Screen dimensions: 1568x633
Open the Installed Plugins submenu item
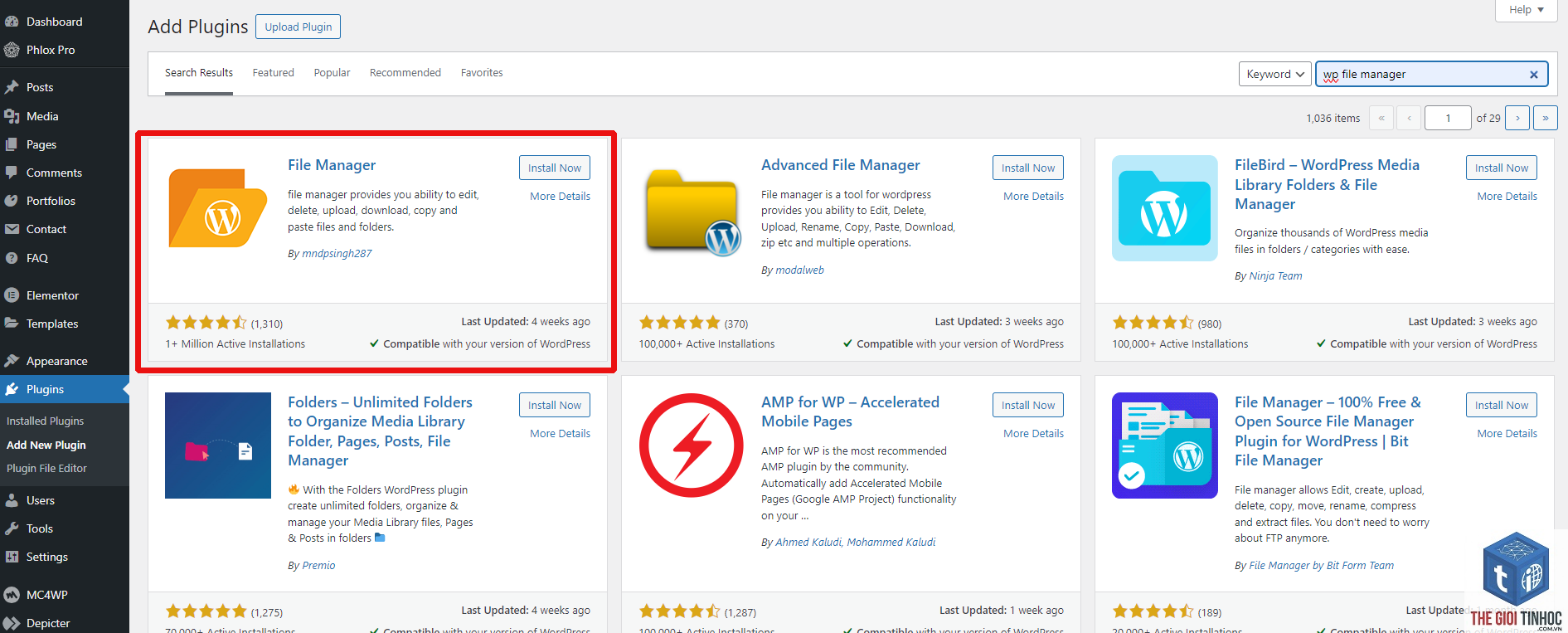46,421
